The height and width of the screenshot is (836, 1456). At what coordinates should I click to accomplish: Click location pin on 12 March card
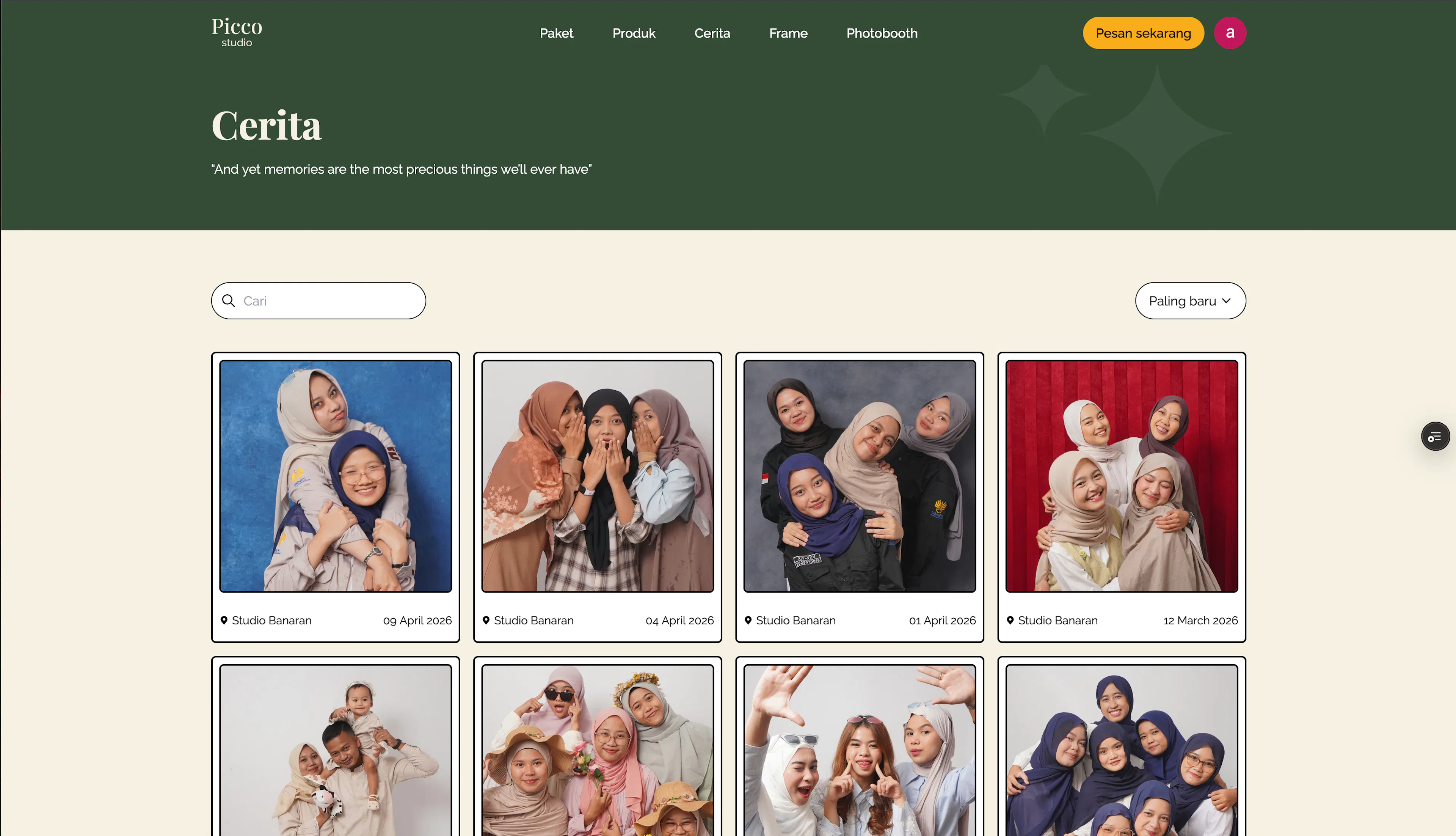(1010, 620)
